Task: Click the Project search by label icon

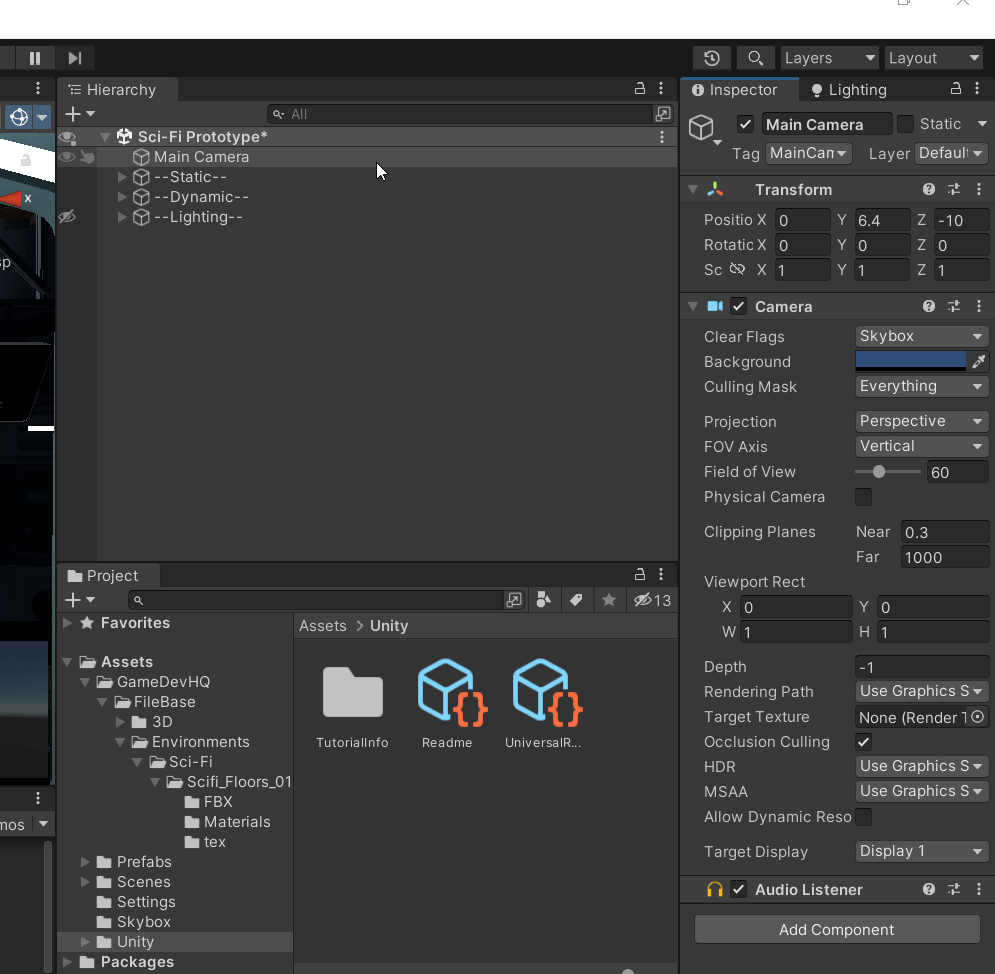Action: click(576, 600)
